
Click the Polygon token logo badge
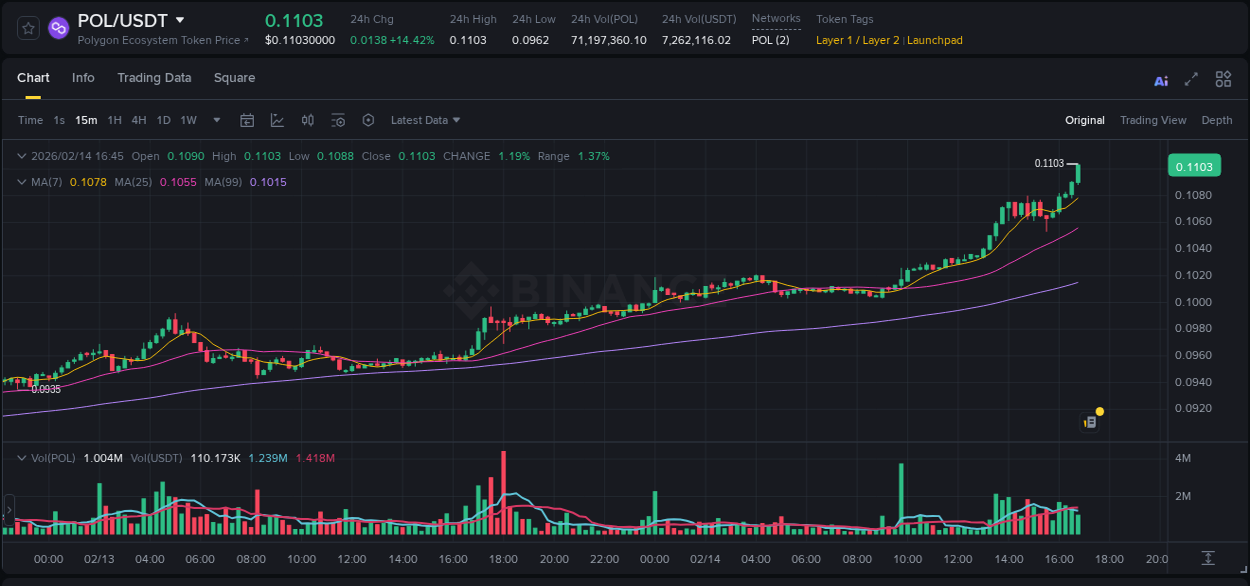coord(58,27)
